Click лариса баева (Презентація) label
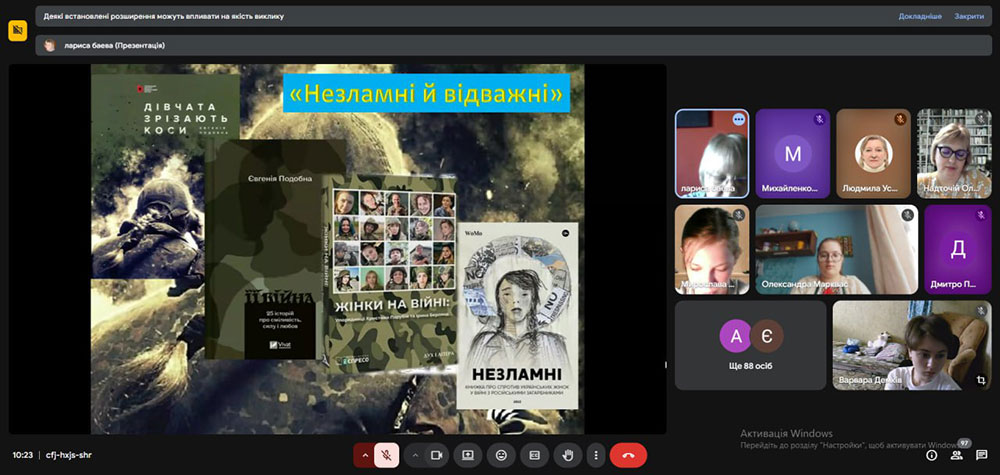The image size is (1000, 475). tap(115, 45)
